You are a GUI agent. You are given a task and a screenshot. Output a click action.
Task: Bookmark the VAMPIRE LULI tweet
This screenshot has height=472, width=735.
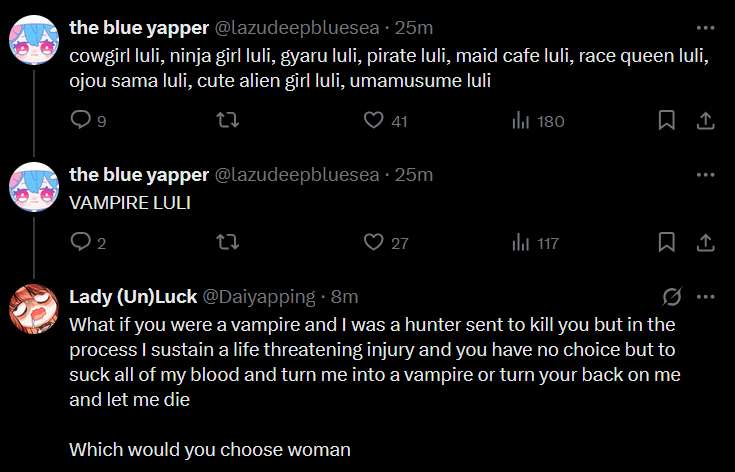click(x=667, y=242)
